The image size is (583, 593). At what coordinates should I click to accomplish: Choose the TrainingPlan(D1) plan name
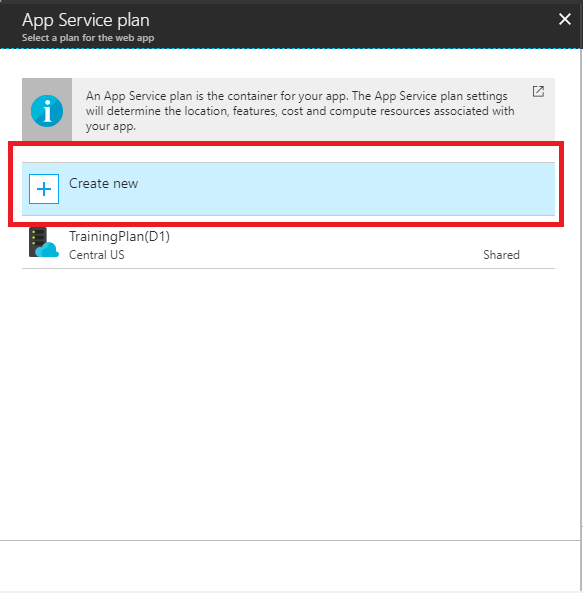coord(119,236)
